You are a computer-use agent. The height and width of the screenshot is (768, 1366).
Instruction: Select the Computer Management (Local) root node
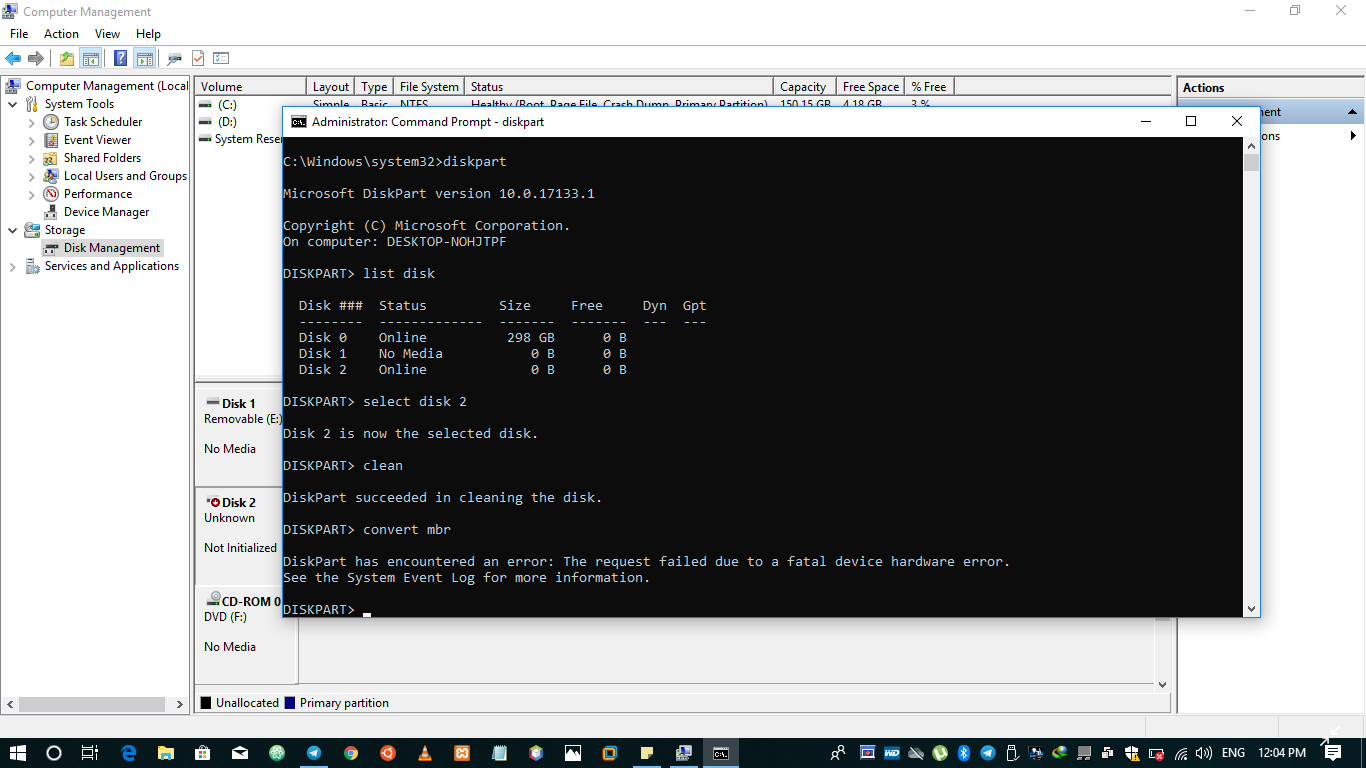coord(106,86)
